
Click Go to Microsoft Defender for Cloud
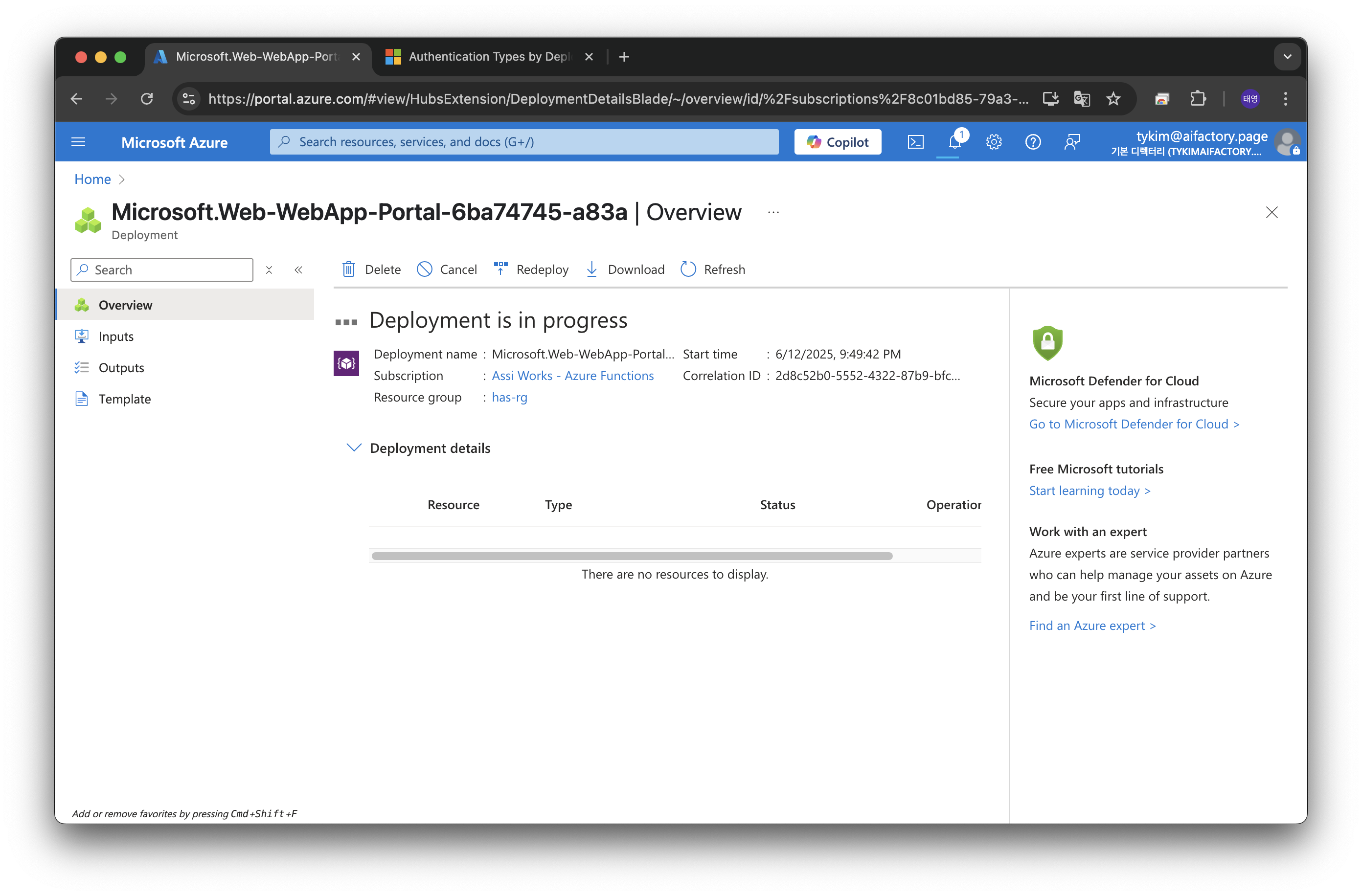(x=1134, y=424)
